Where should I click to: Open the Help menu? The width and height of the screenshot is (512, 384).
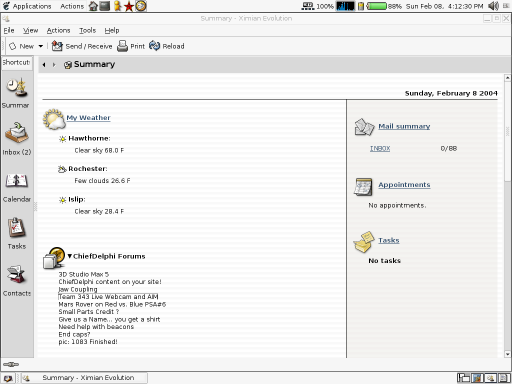[112, 30]
